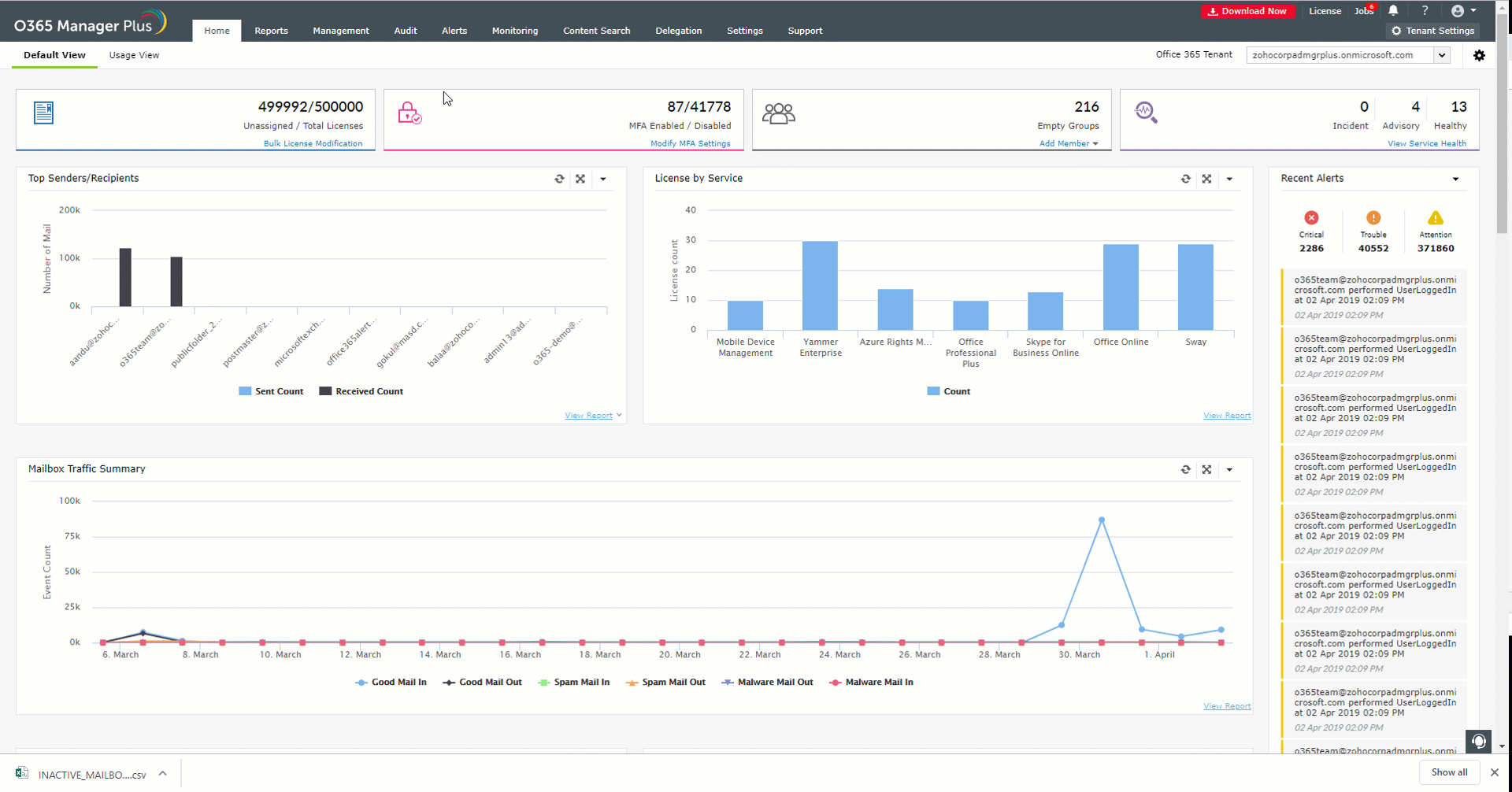Screen dimensions: 1512x792
Task: Open View Report in License by Service
Action: pos(1227,415)
